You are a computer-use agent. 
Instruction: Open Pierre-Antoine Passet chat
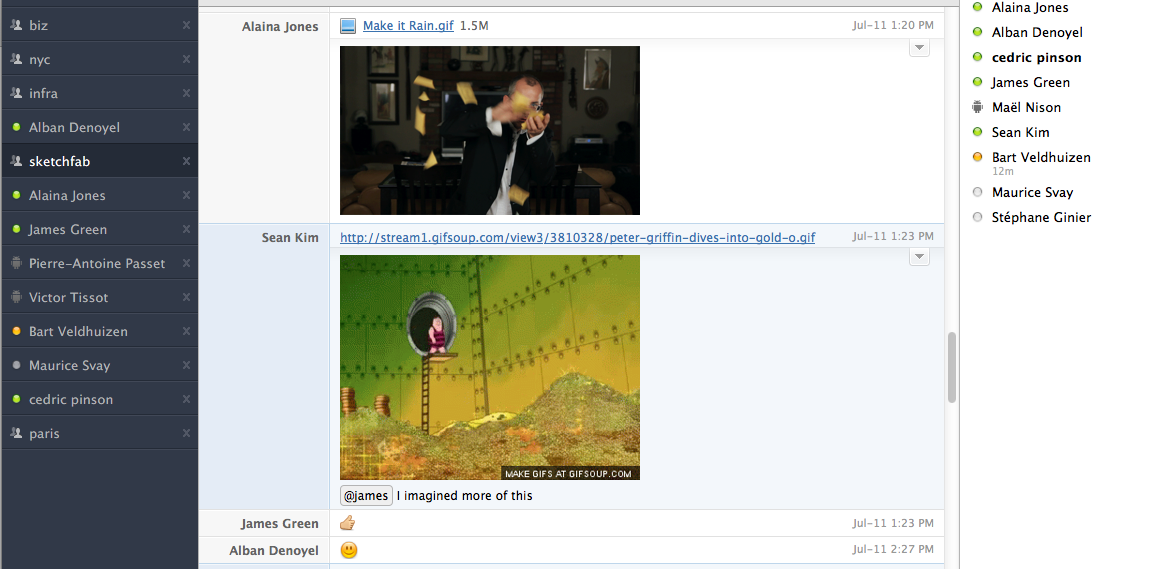[99, 263]
